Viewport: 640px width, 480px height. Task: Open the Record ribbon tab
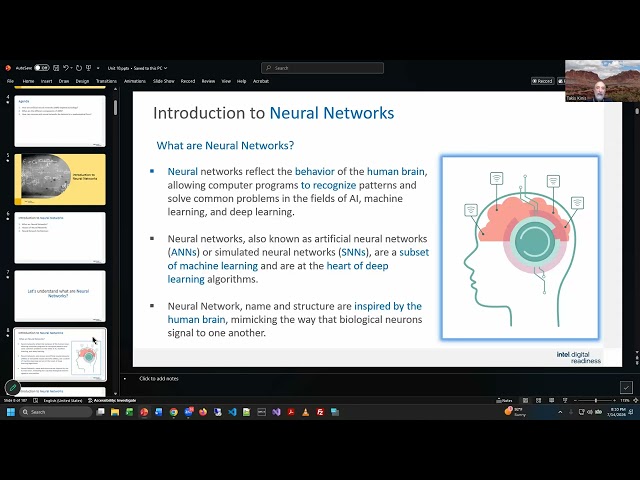pos(188,81)
